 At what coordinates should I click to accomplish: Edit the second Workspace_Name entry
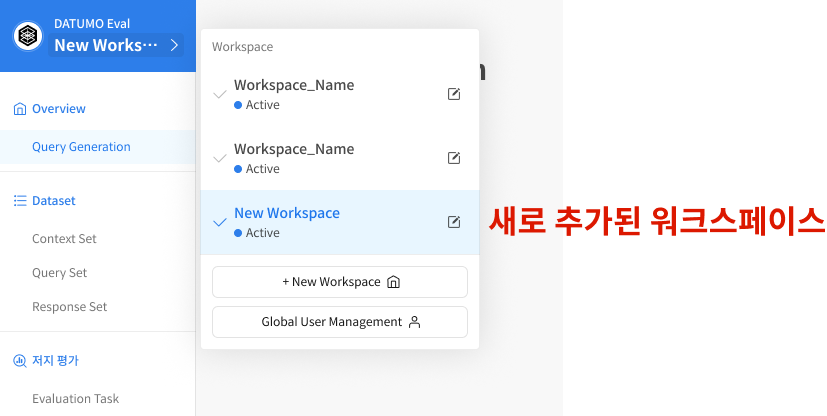[454, 158]
